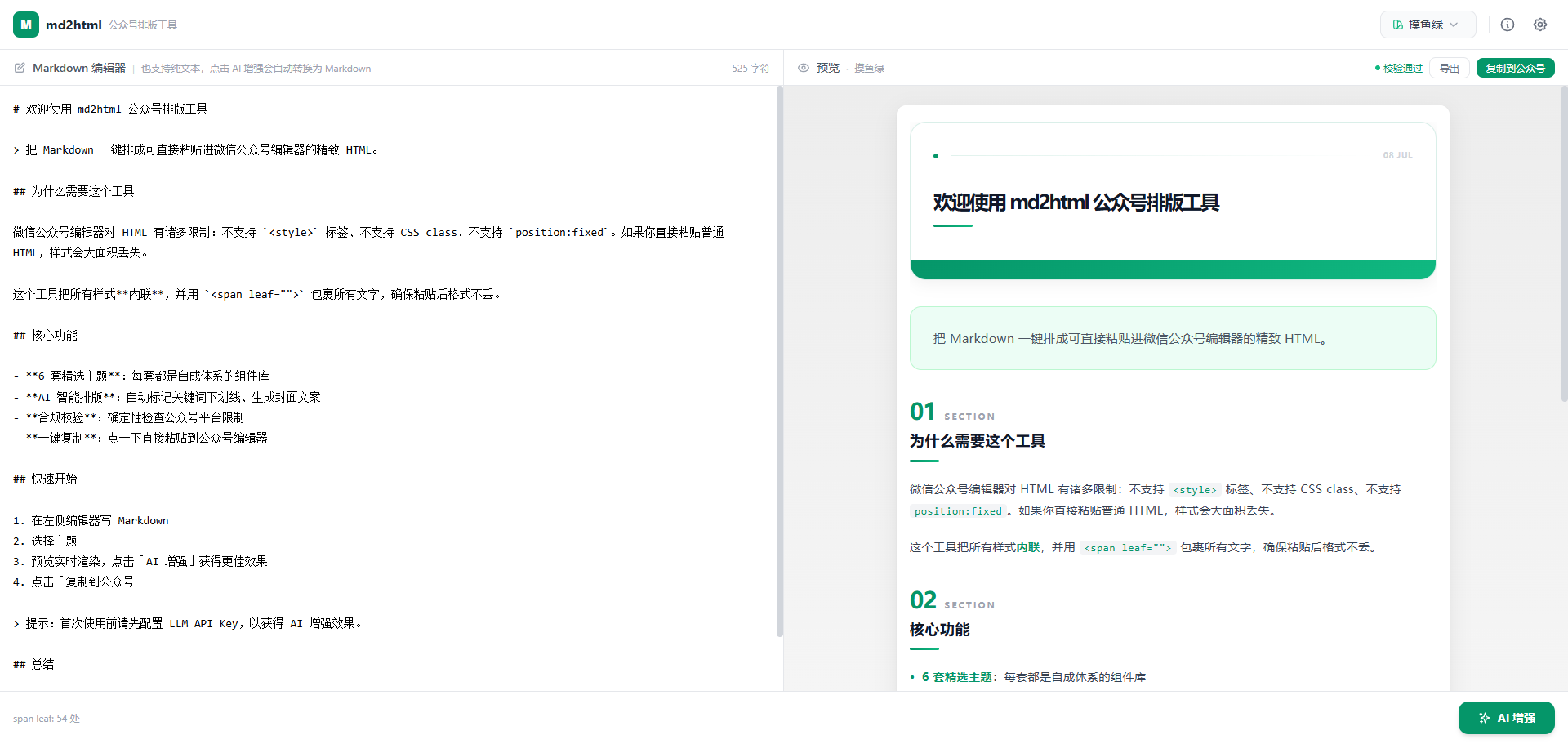Run the AI 增强 button
The width and height of the screenshot is (1568, 744).
pyautogui.click(x=1506, y=718)
